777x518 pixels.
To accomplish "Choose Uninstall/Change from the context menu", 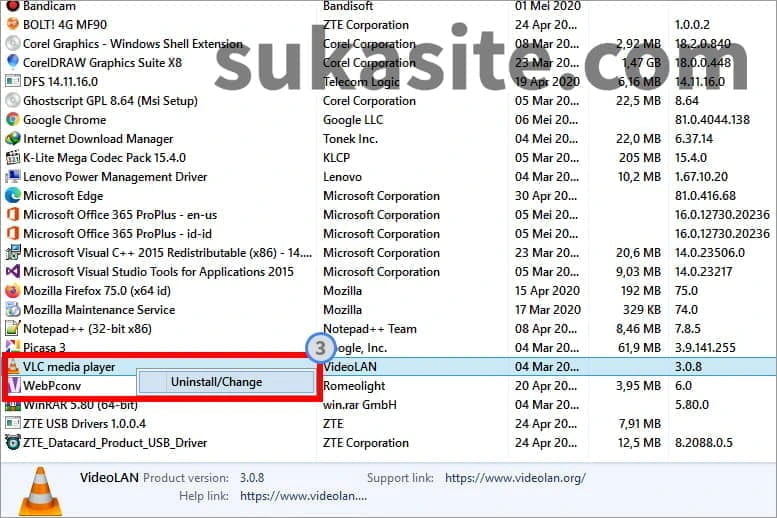I will click(226, 382).
